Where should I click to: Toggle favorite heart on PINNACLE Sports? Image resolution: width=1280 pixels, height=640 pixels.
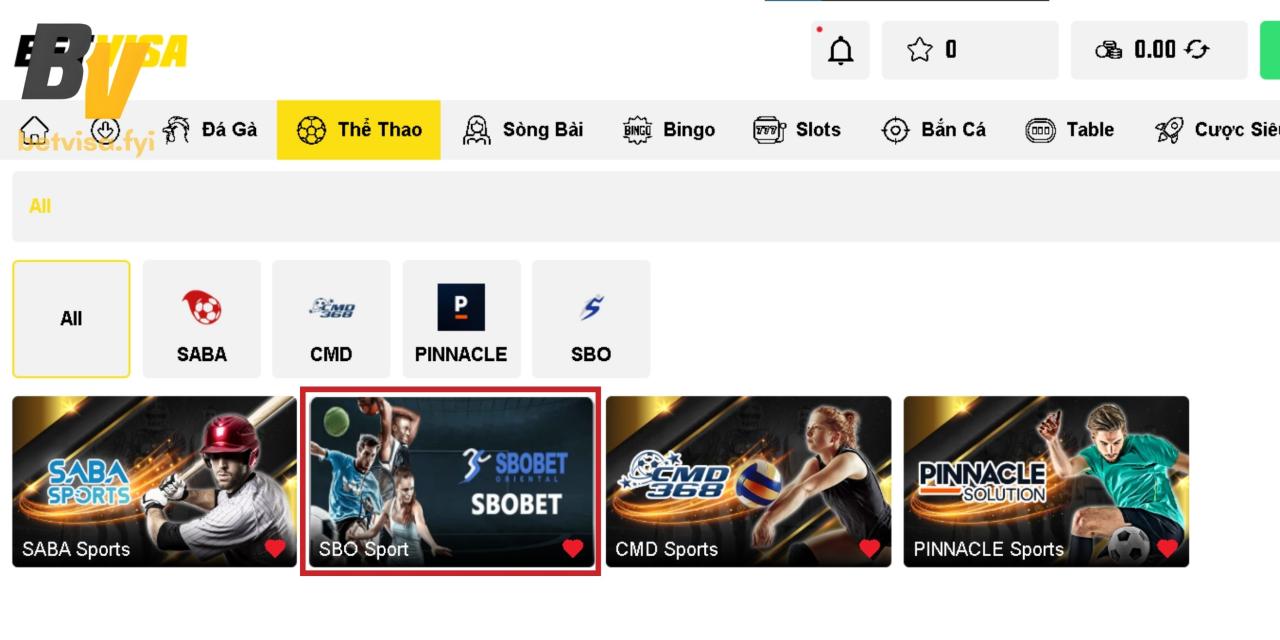[1167, 548]
